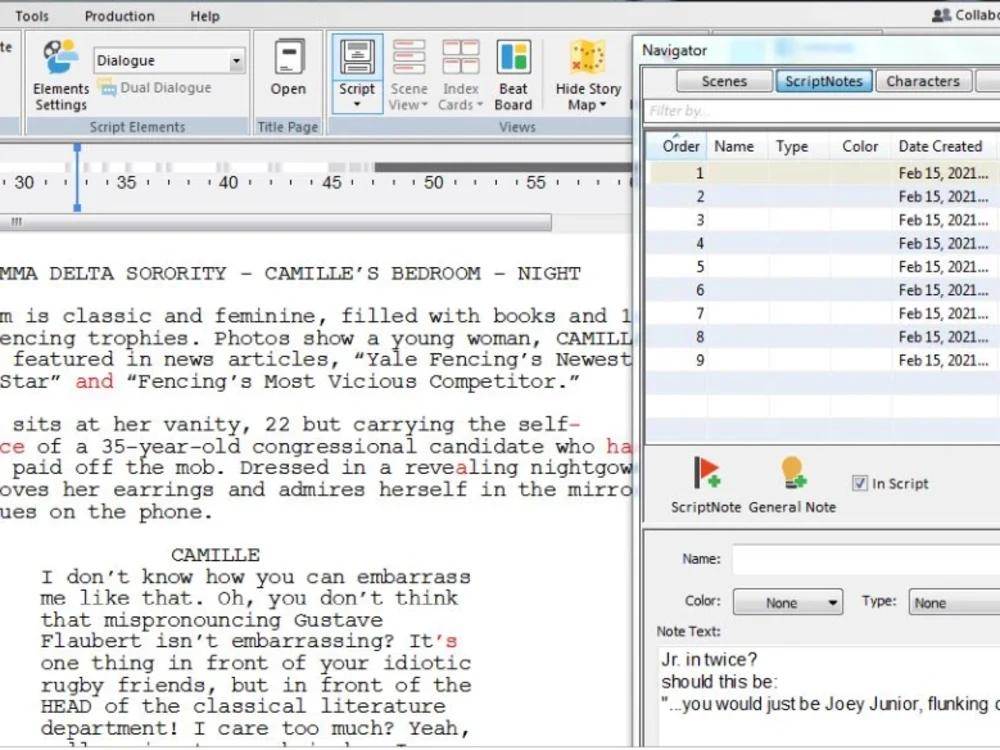
Task: Expand the Scene View dropdown arrow
Action: pyautogui.click(x=423, y=105)
